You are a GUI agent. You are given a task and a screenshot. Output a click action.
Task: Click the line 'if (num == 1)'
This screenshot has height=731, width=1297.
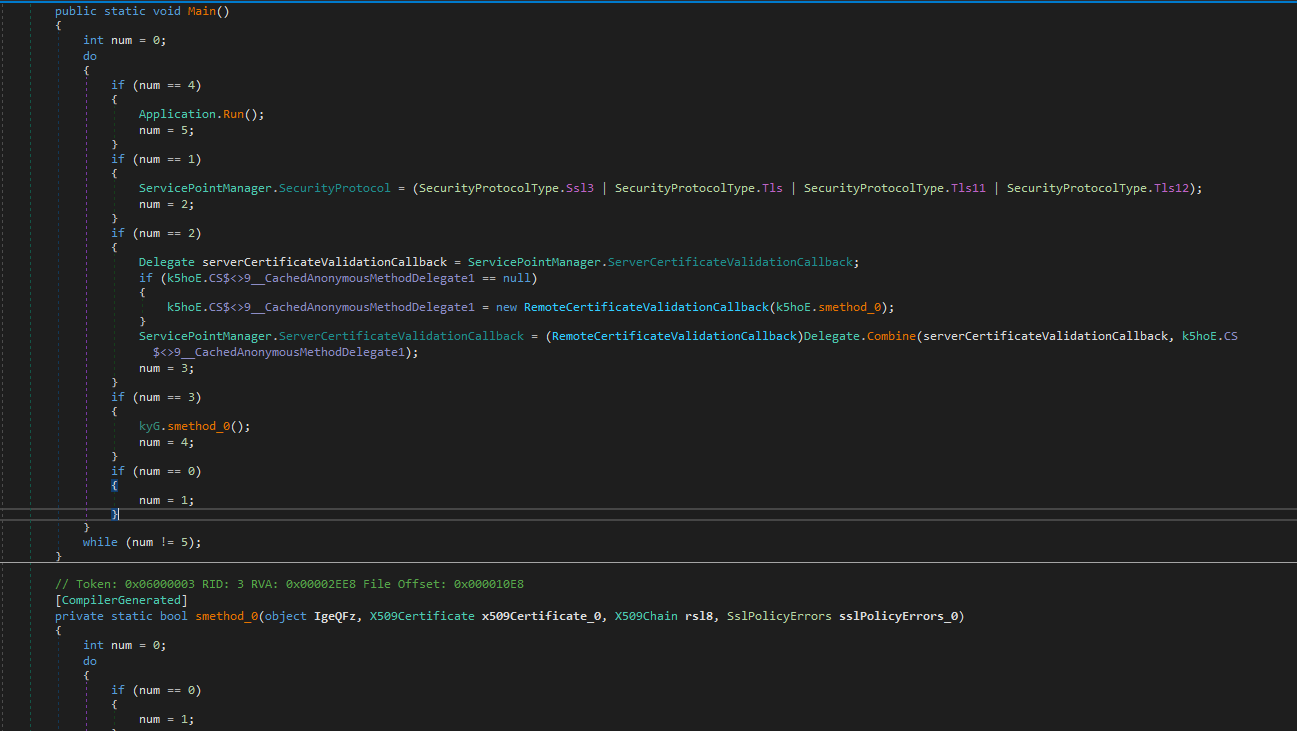[156, 159]
